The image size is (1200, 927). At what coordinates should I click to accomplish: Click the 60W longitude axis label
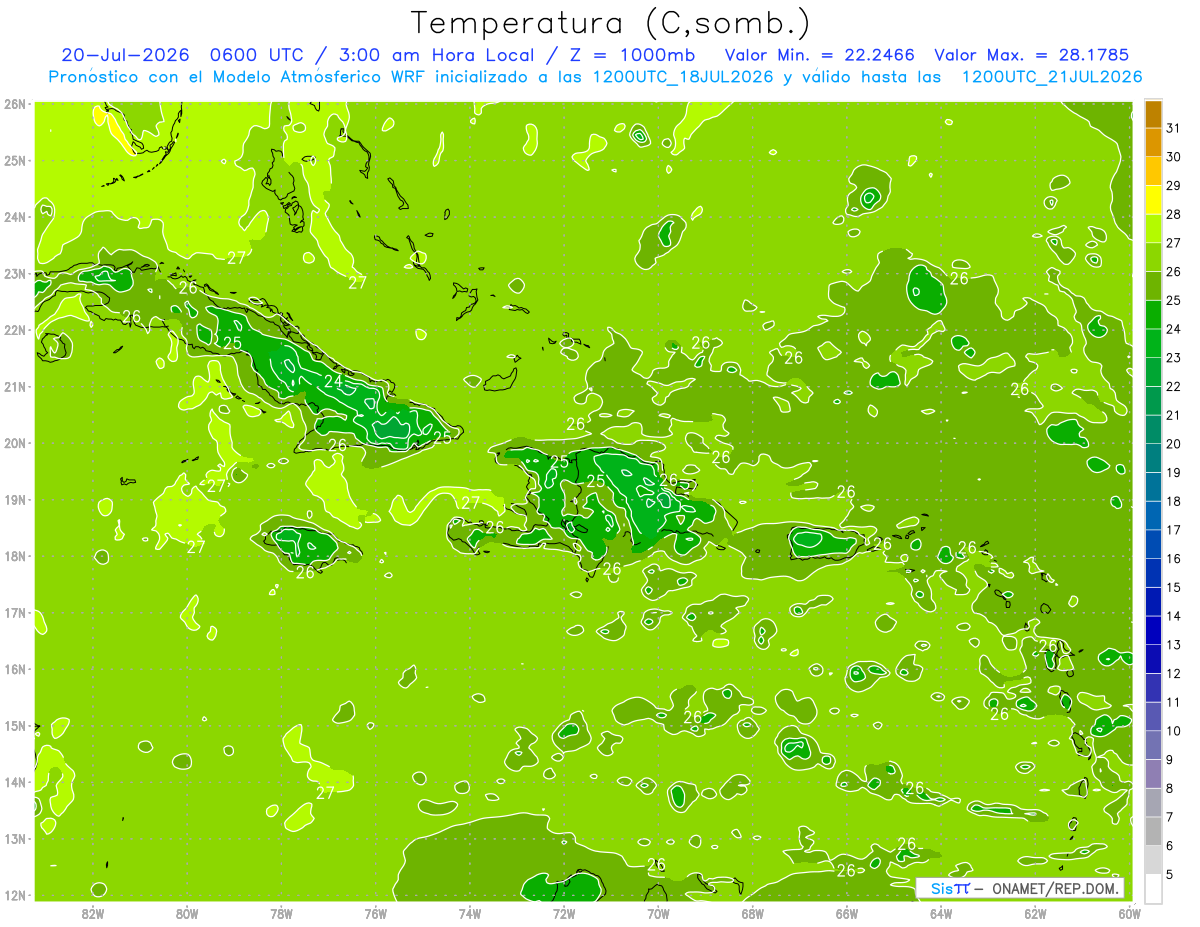pos(1128,913)
